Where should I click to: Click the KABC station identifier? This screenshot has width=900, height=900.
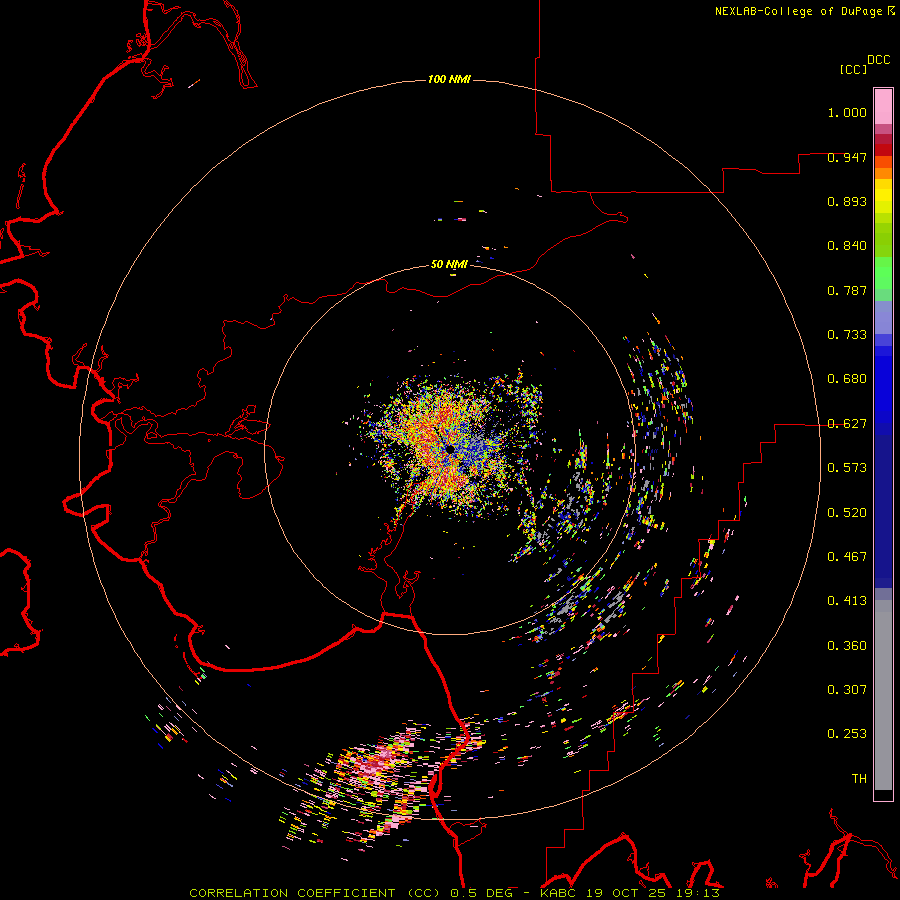click(560, 893)
